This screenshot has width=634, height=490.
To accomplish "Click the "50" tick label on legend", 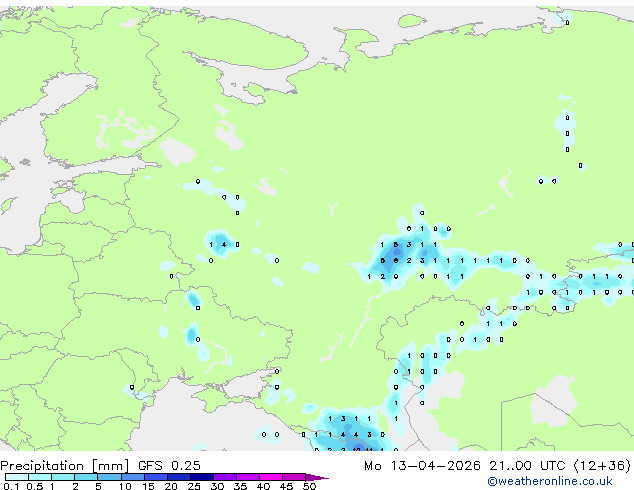I will [310, 487].
